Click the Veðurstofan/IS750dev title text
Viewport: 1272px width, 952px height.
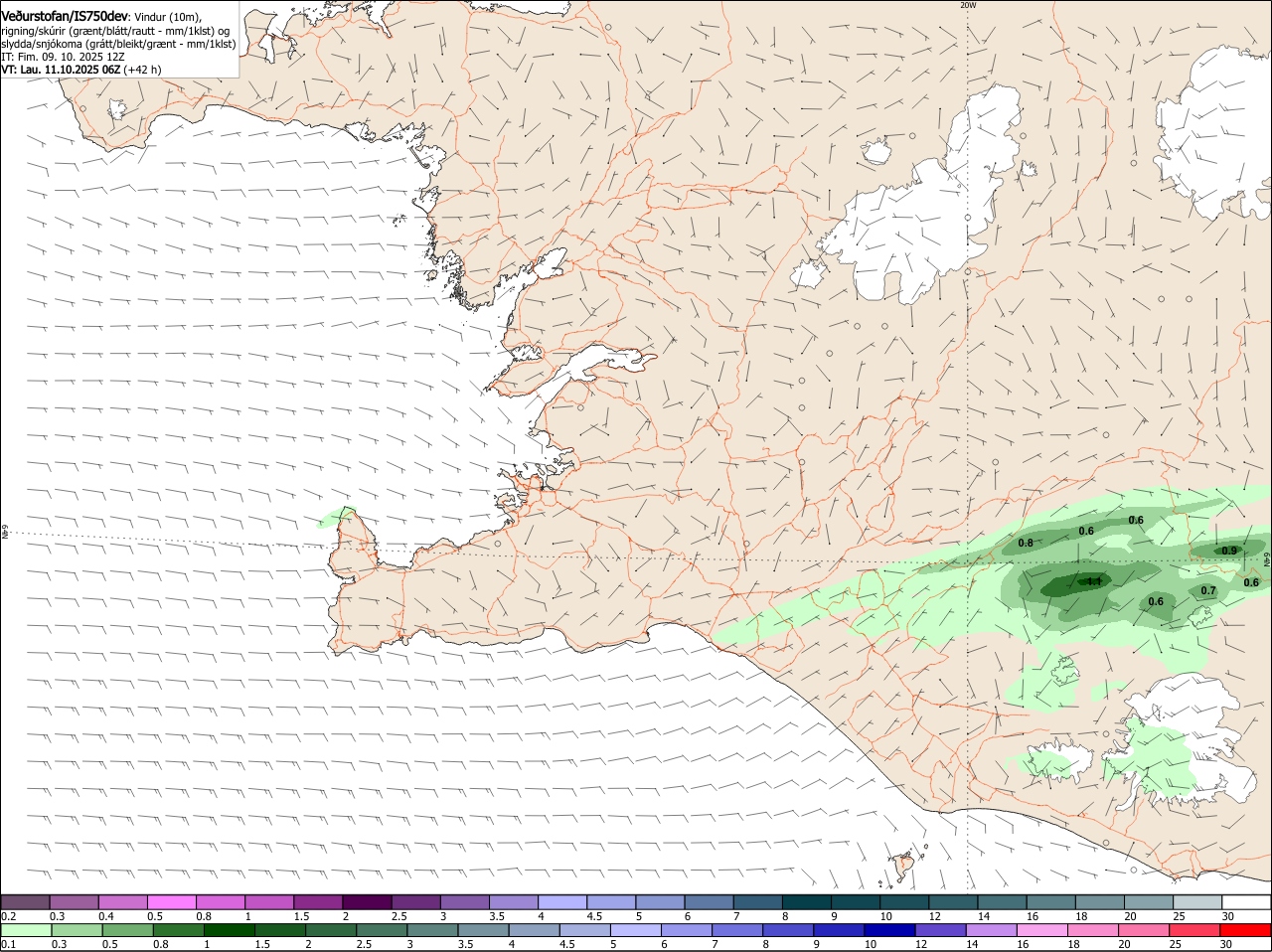pyautogui.click(x=65, y=17)
